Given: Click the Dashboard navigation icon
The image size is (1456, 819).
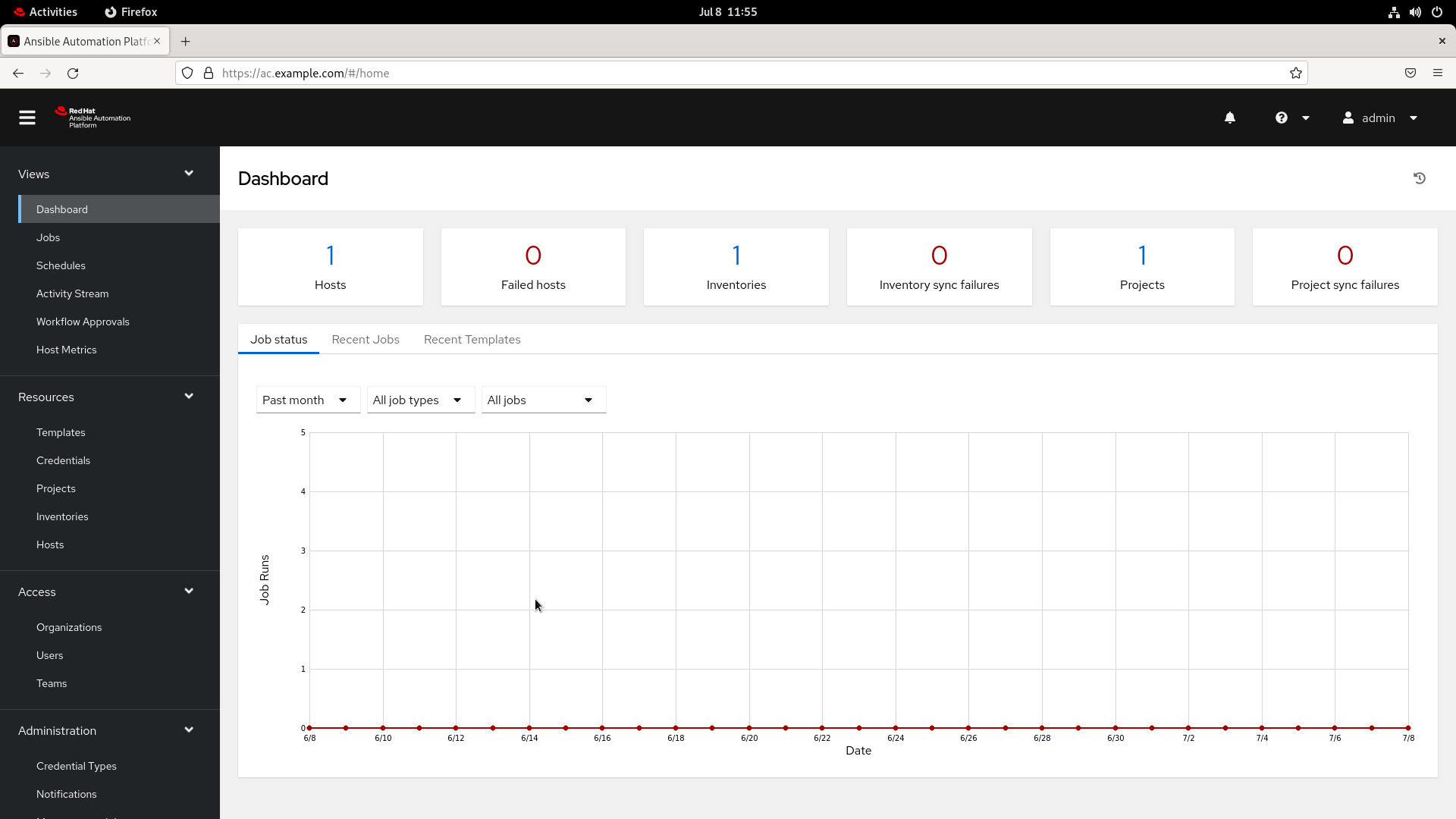Looking at the screenshot, I should click(62, 208).
